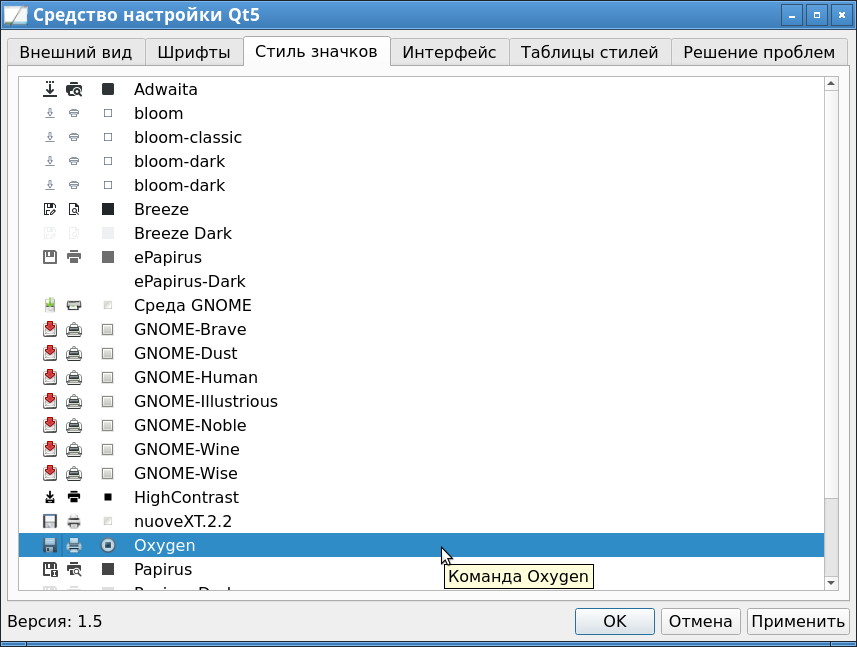857x647 pixels.
Task: Click the nuoveXT.2.2 printer icon
Action: point(74,521)
